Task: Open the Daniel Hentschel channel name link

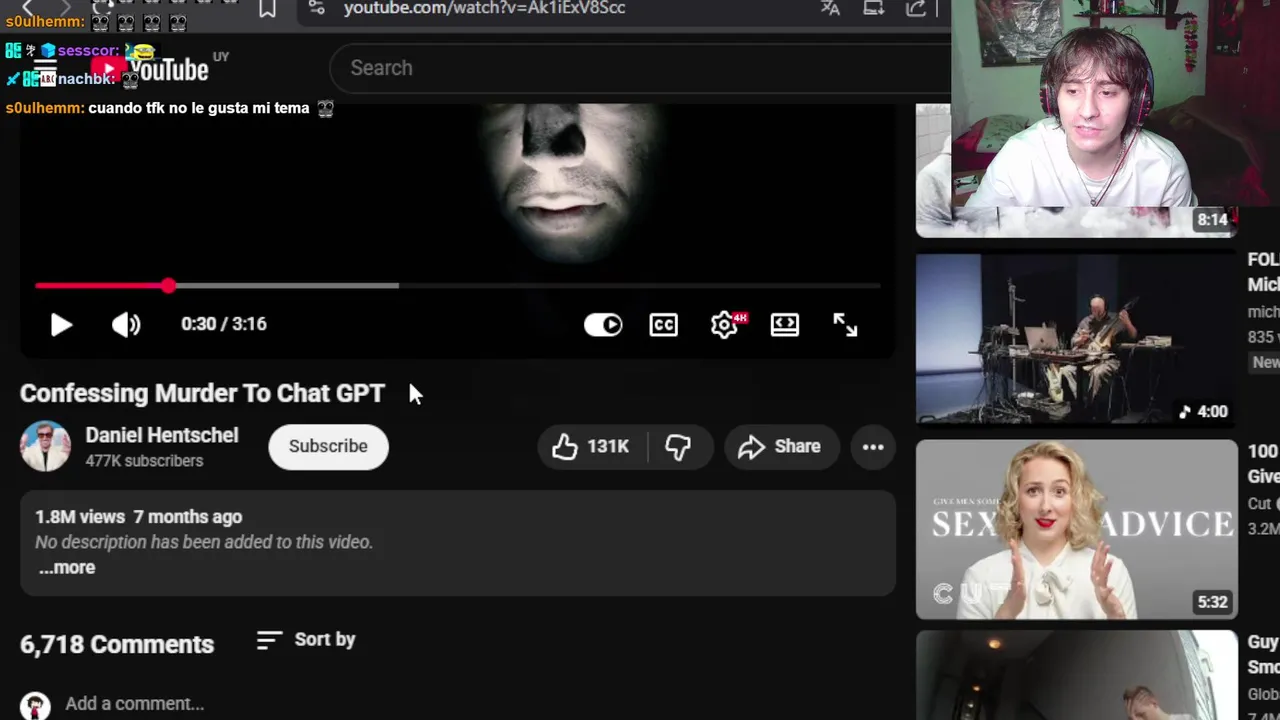Action: pos(162,435)
